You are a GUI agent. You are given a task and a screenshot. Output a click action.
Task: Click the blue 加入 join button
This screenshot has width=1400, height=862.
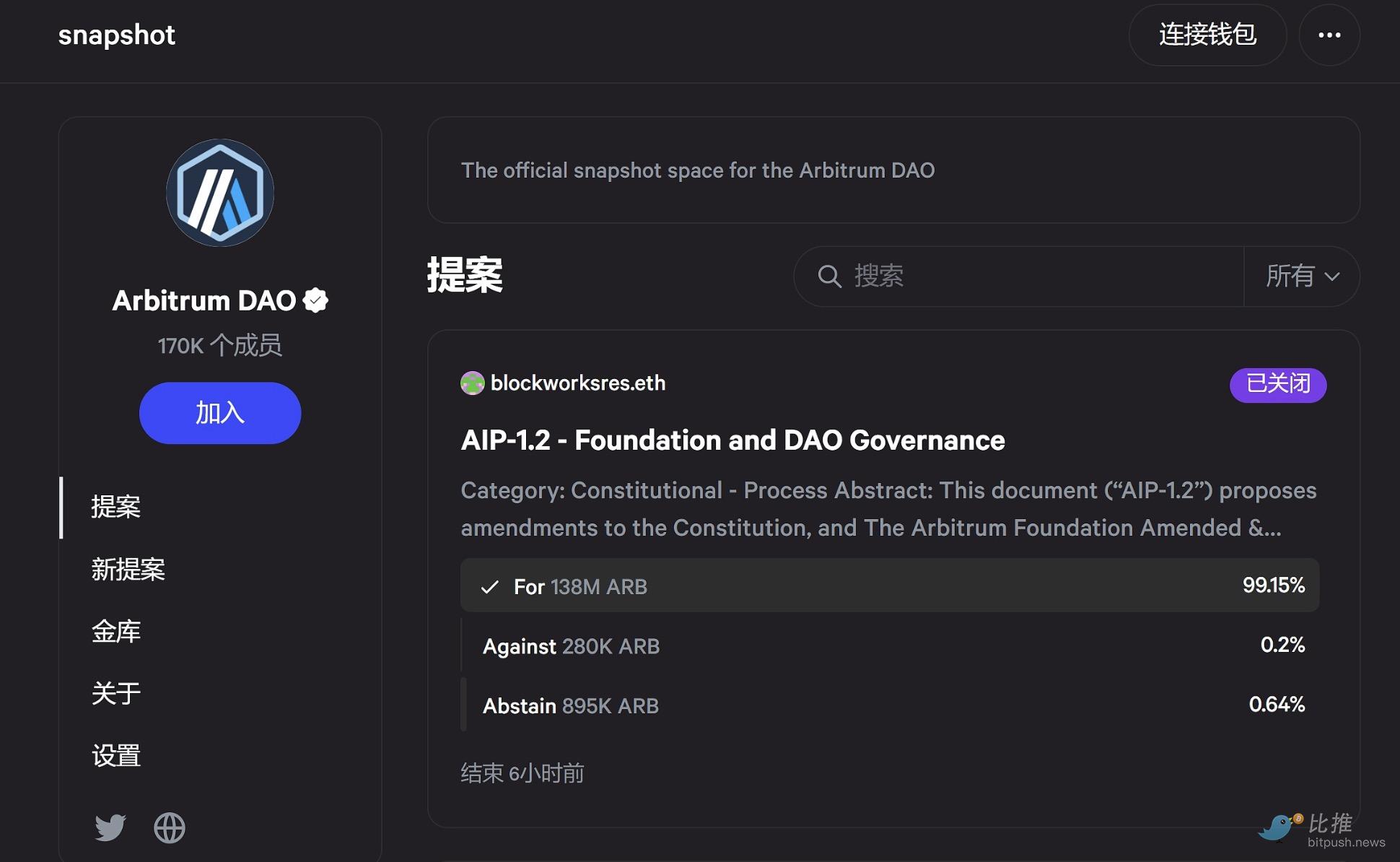220,413
